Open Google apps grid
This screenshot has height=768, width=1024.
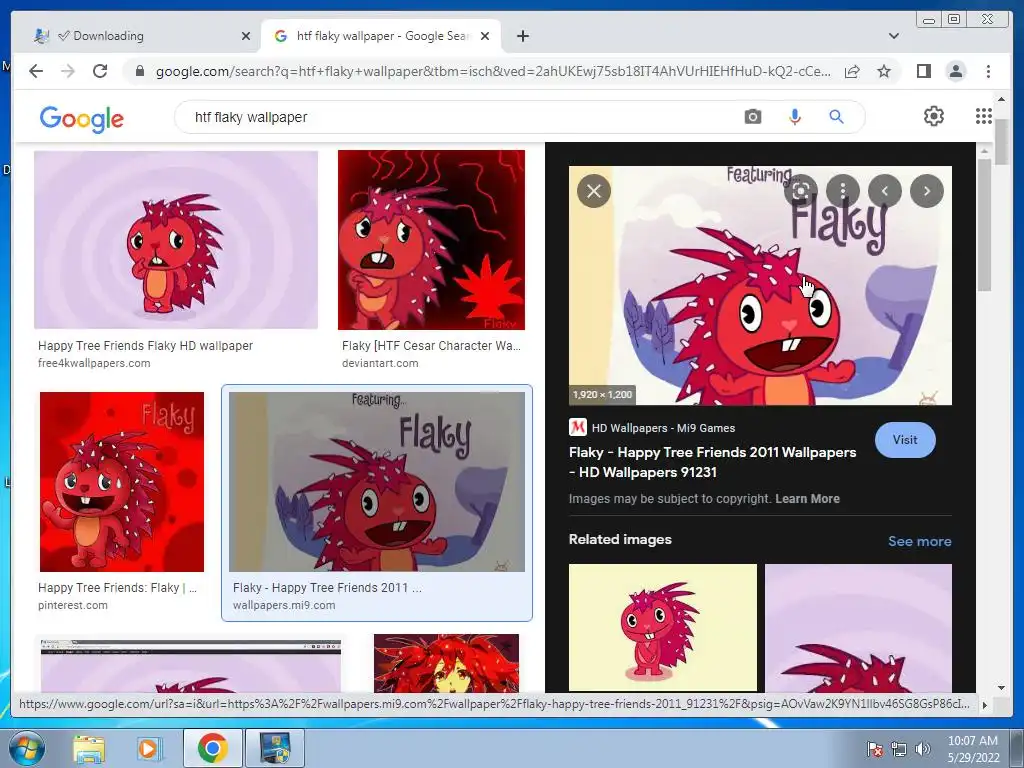[x=984, y=116]
